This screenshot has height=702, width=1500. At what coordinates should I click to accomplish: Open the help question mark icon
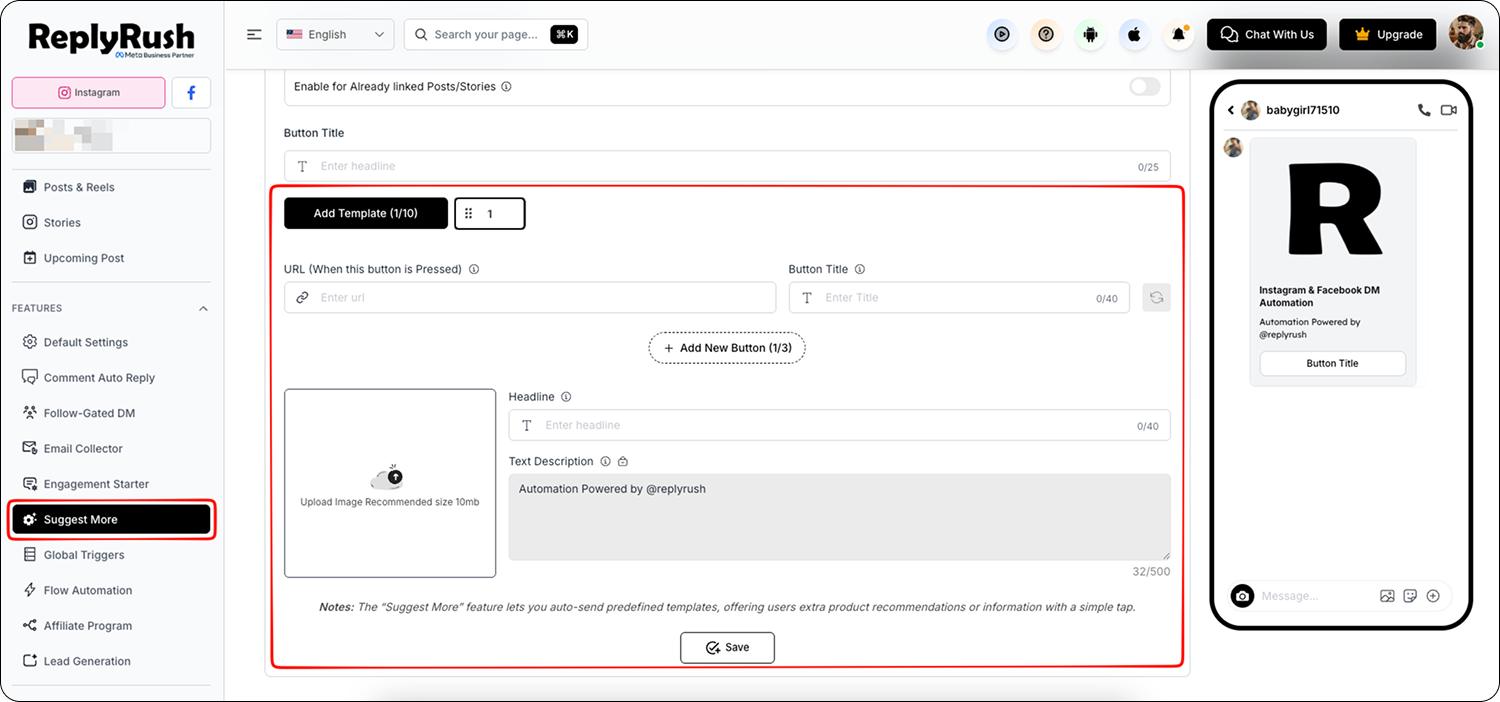click(1046, 35)
